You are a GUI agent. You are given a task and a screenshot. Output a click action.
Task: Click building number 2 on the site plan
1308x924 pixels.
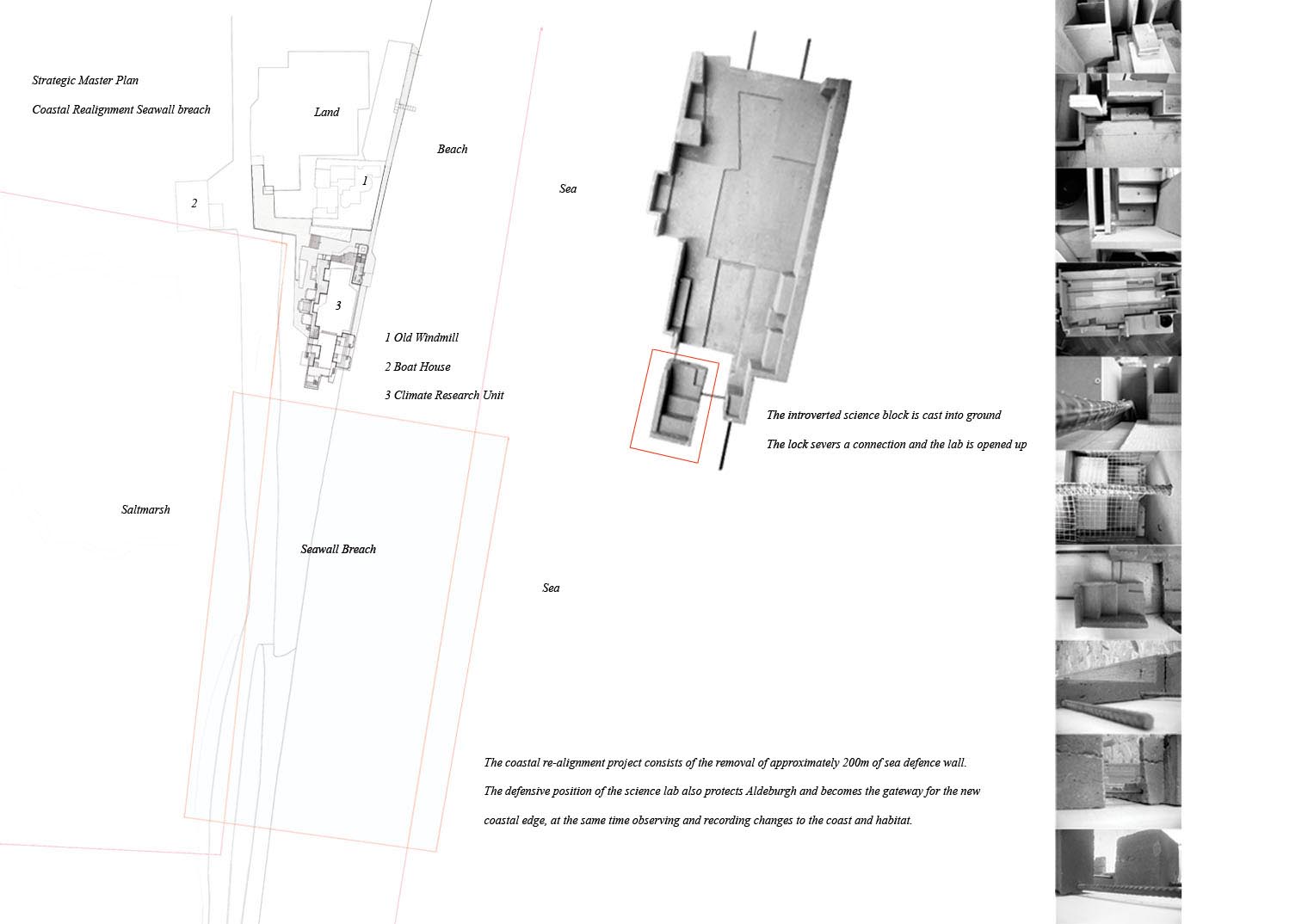coord(194,204)
